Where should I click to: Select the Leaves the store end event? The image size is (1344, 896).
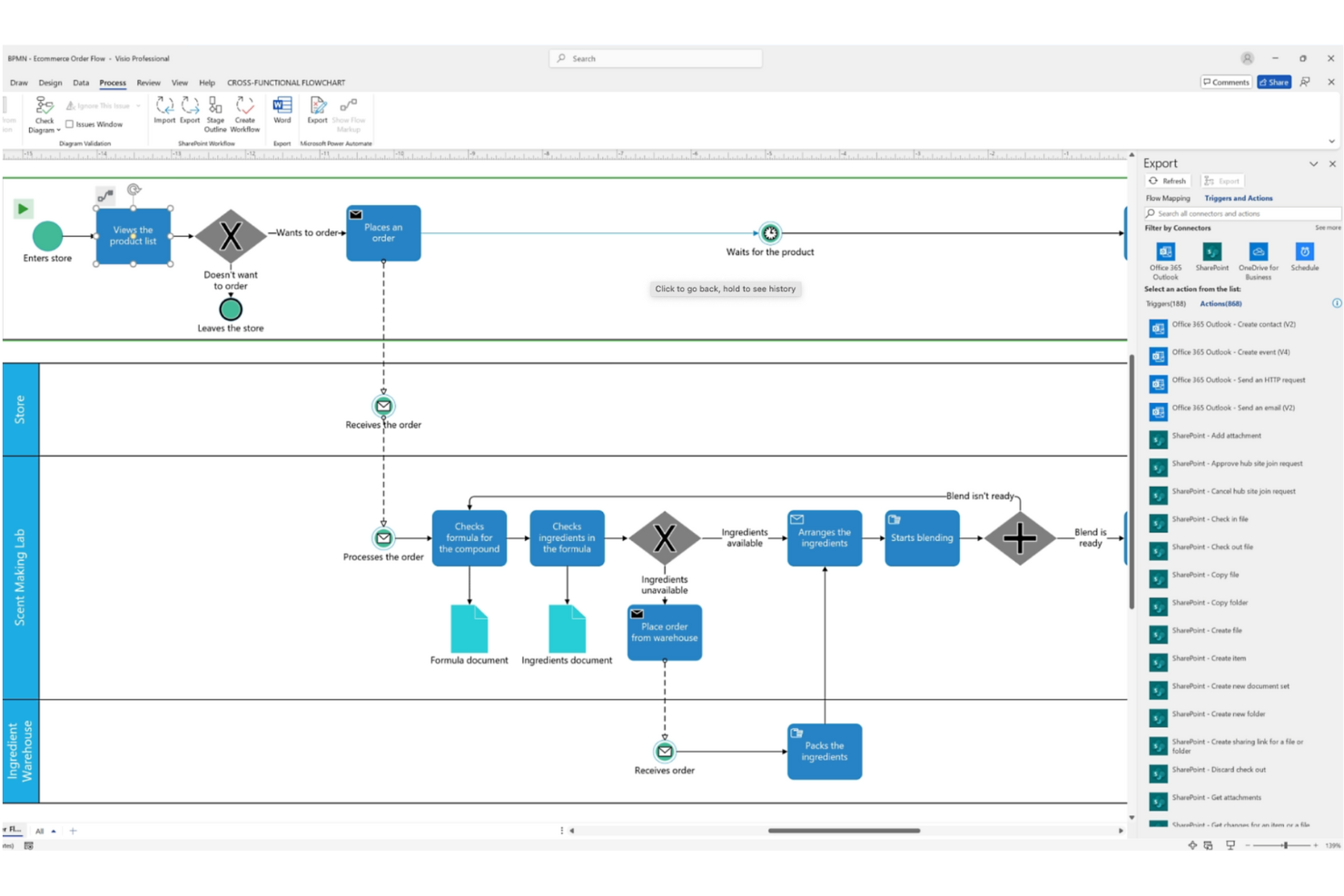(x=231, y=310)
